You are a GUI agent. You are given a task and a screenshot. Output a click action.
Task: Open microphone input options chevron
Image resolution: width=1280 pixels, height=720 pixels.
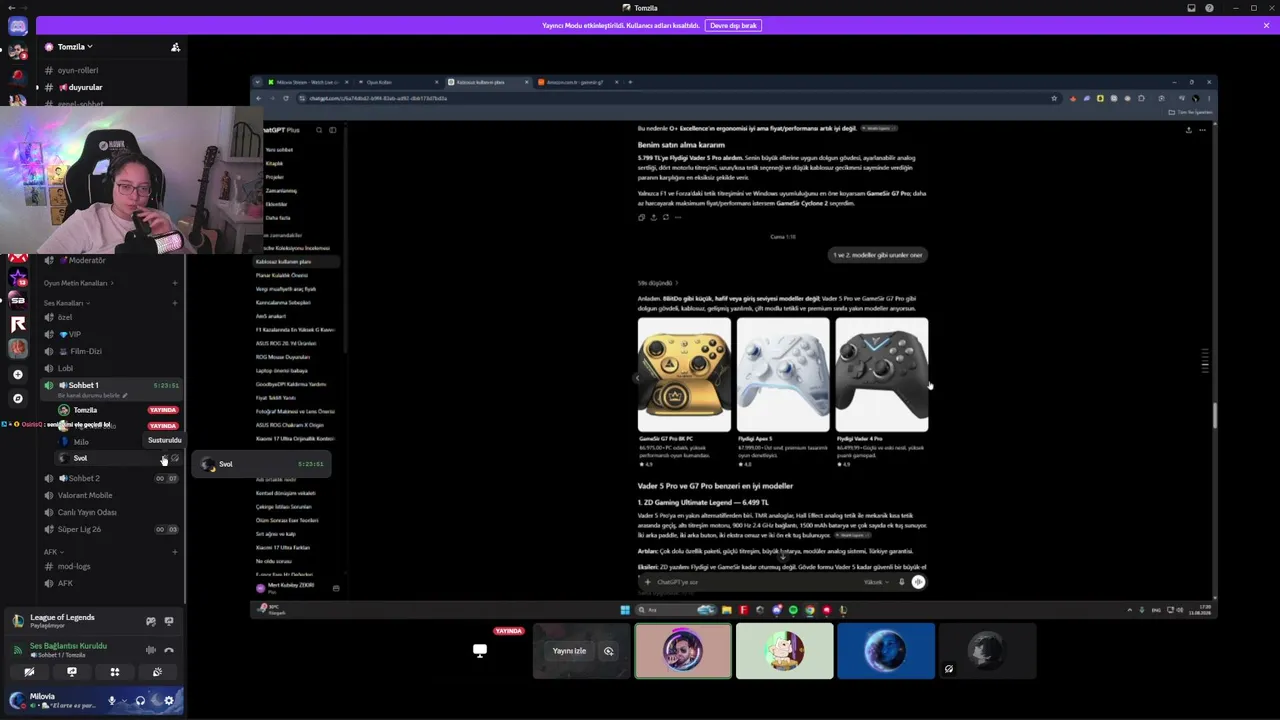[123, 700]
